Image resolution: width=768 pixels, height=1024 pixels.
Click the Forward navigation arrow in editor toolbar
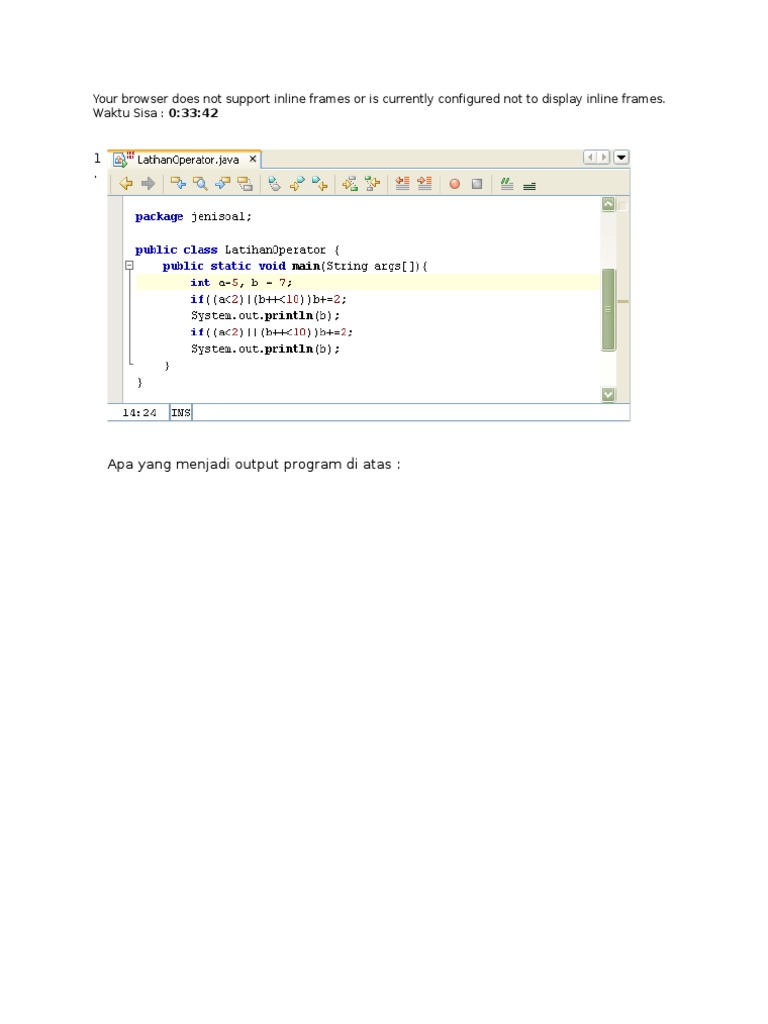click(x=147, y=183)
